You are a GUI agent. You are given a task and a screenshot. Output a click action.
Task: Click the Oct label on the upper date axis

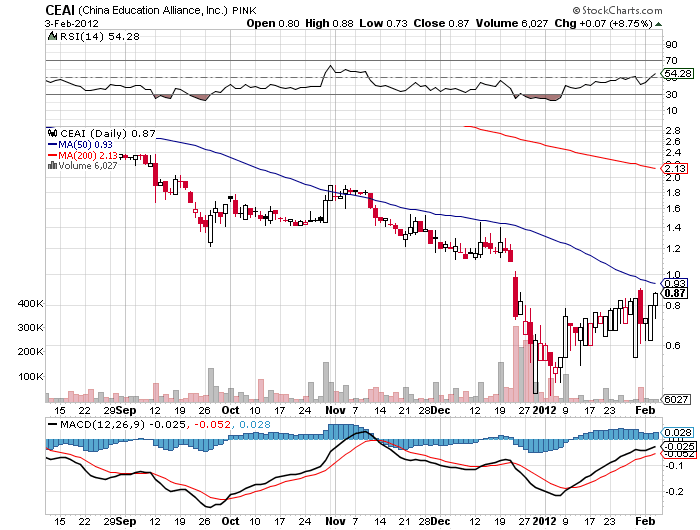[x=230, y=410]
